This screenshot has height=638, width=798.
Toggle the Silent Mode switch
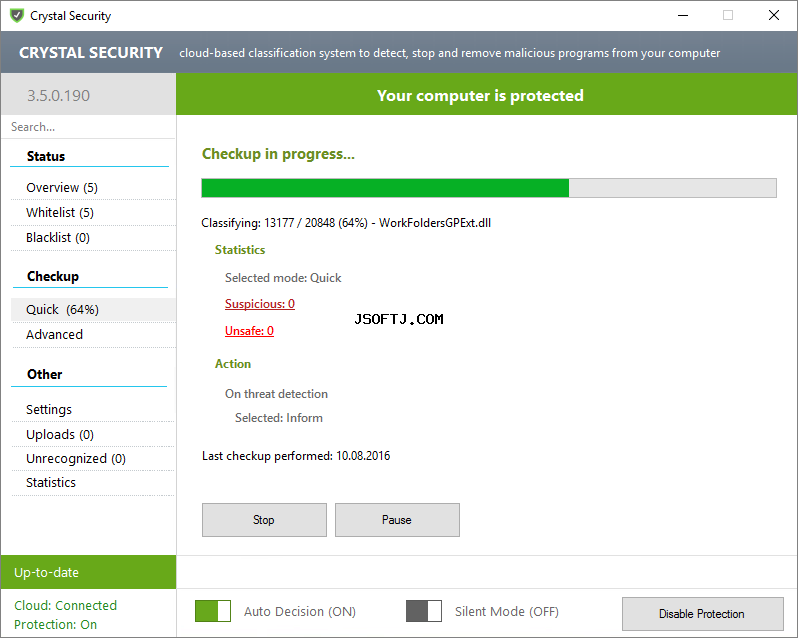[423, 611]
